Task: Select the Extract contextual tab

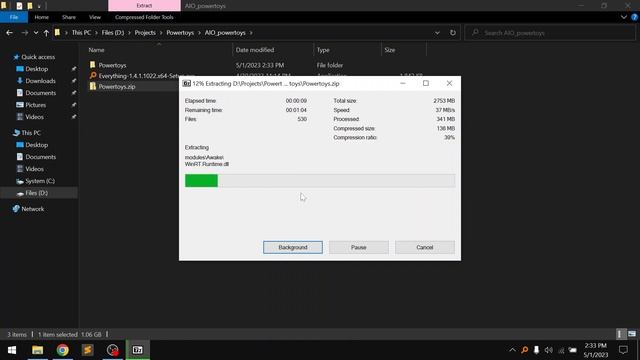Action: point(144,6)
